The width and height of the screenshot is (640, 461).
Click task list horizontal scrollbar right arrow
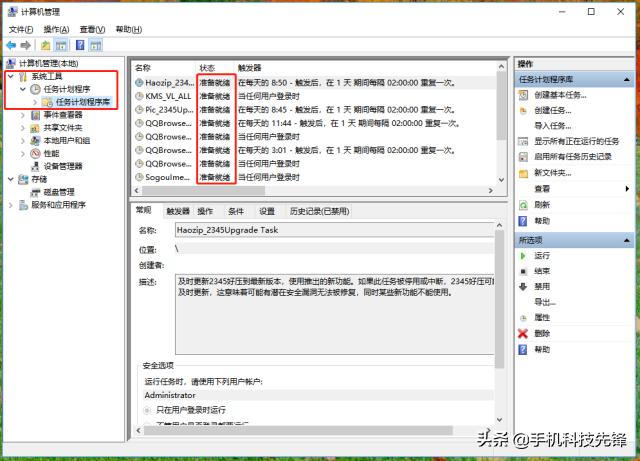[x=491, y=190]
